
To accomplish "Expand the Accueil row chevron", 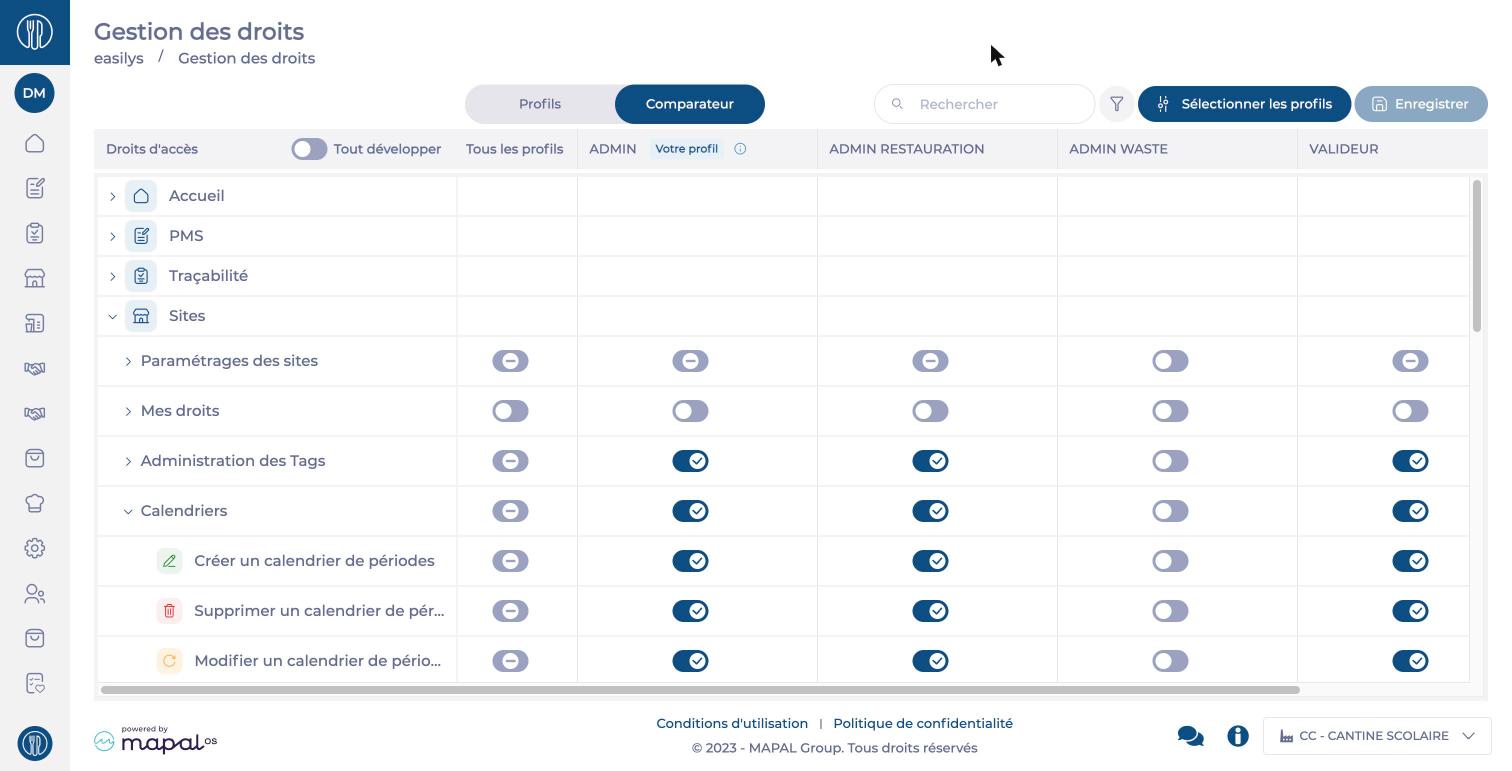I will [x=113, y=196].
